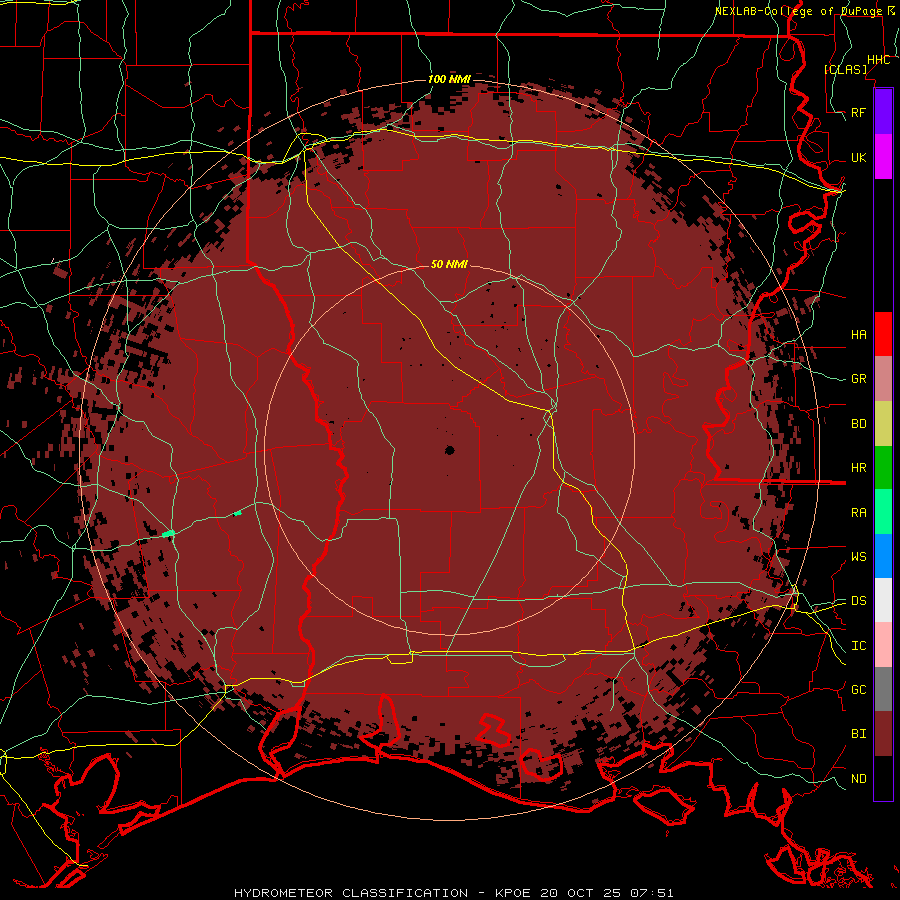Click the 'HHC' product code text
Image resolution: width=900 pixels, height=900 pixels.
click(x=878, y=60)
